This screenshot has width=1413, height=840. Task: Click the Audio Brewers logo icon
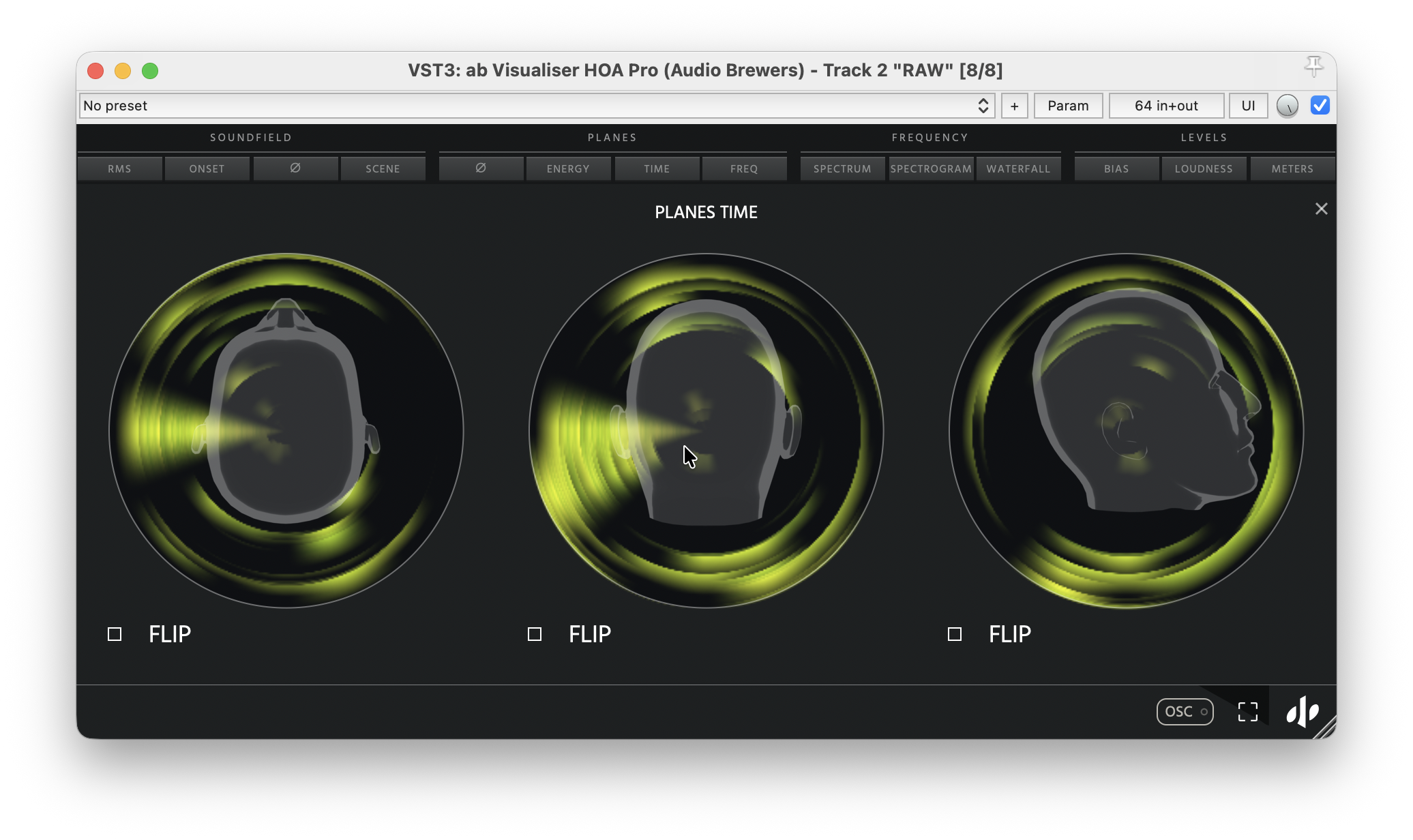[1303, 711]
